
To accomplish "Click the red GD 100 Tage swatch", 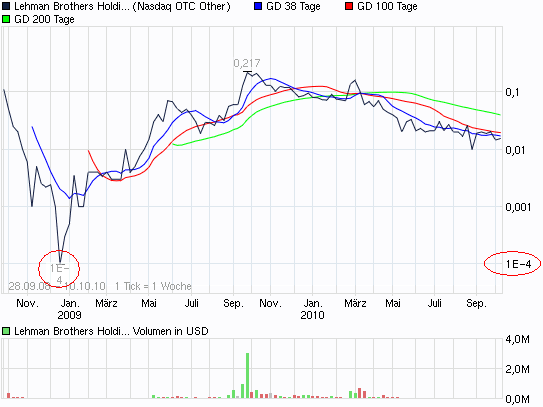I will pos(349,6).
